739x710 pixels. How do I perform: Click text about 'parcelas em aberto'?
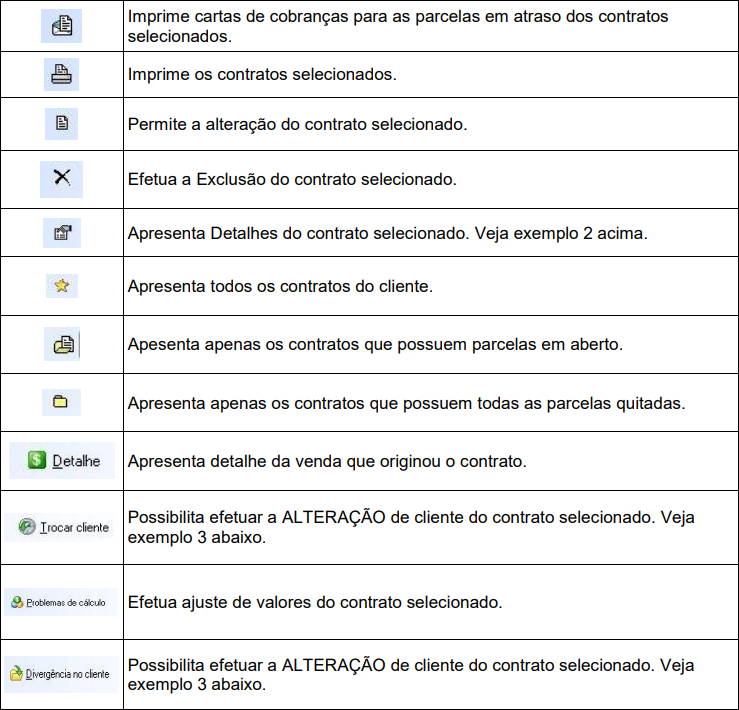[x=375, y=345]
